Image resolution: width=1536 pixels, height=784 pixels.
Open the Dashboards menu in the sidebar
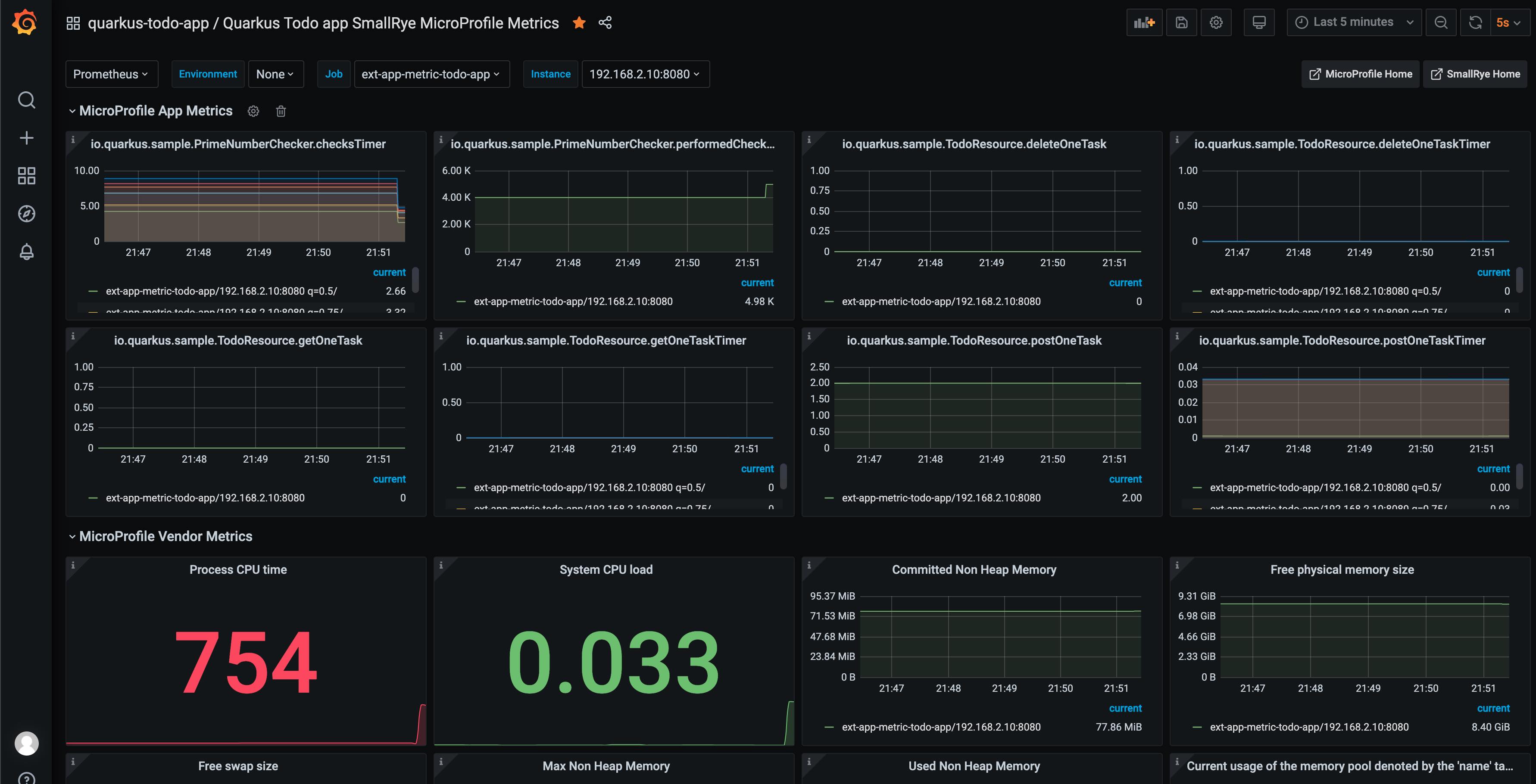[x=26, y=176]
